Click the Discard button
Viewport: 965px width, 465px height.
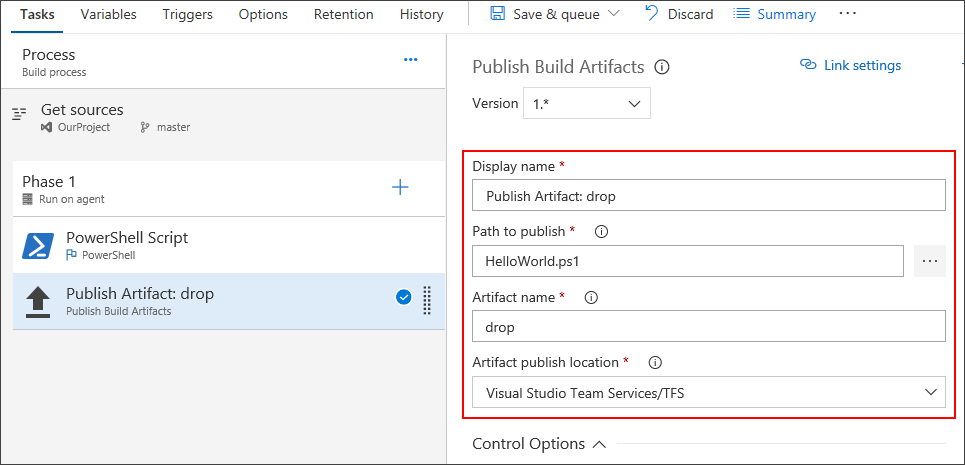coord(679,14)
